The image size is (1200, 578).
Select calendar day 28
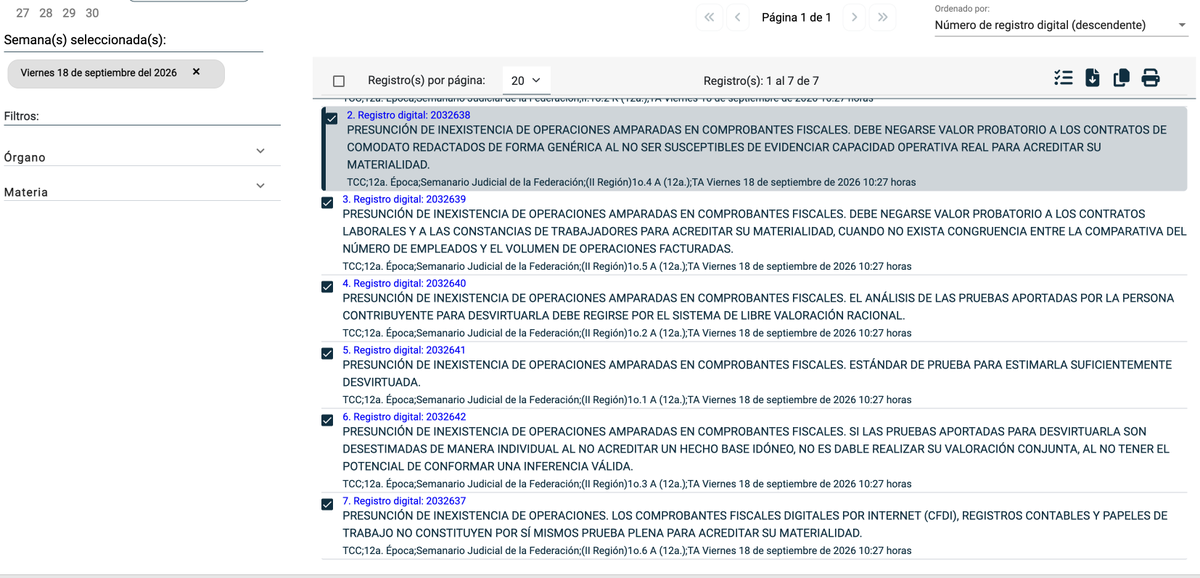point(46,13)
